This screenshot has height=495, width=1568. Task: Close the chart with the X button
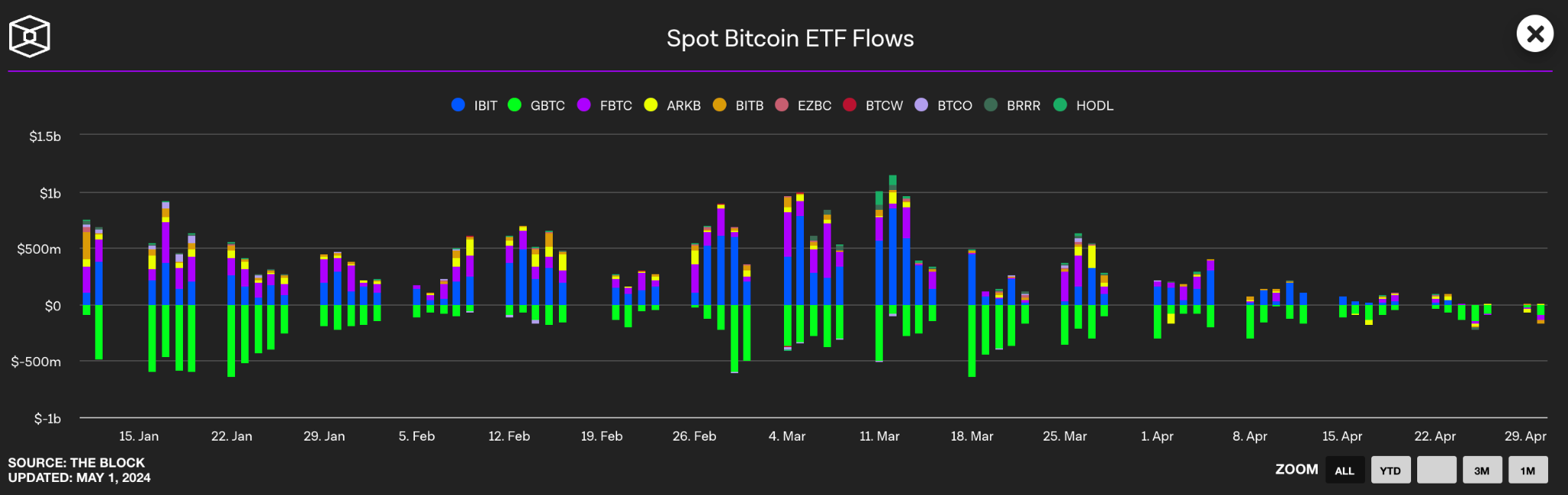tap(1535, 34)
